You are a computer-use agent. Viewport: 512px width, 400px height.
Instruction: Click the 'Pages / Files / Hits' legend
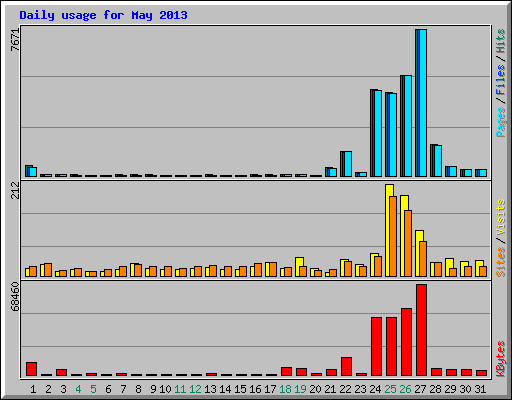[x=501, y=83]
